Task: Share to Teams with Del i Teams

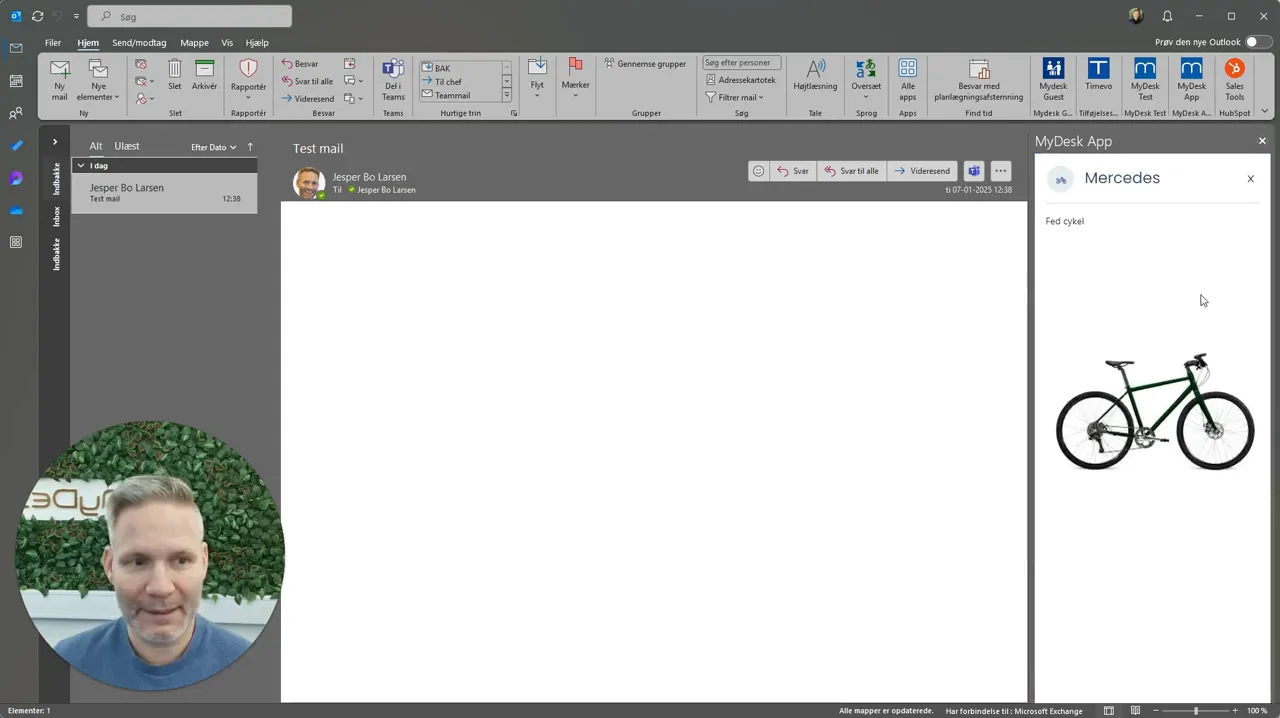Action: [393, 80]
